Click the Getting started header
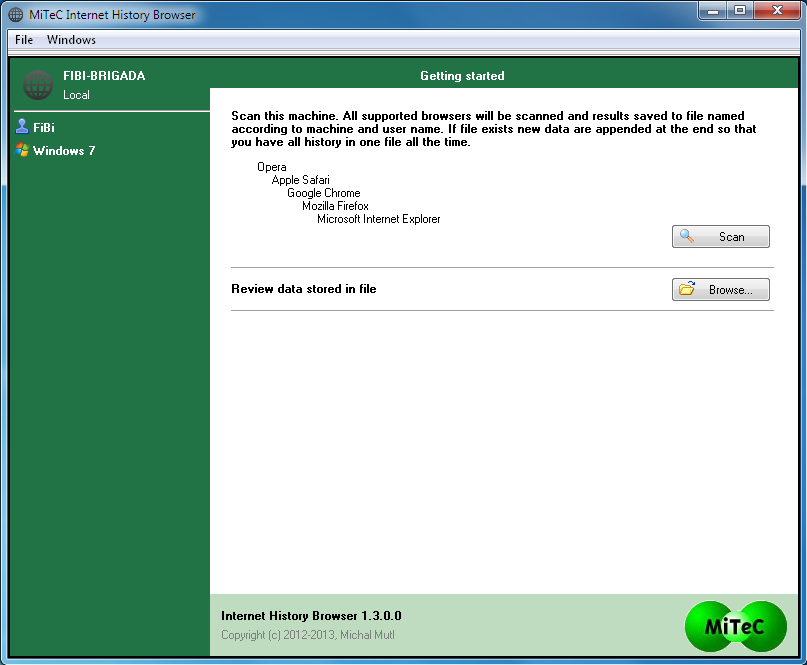This screenshot has height=665, width=807. [x=462, y=76]
